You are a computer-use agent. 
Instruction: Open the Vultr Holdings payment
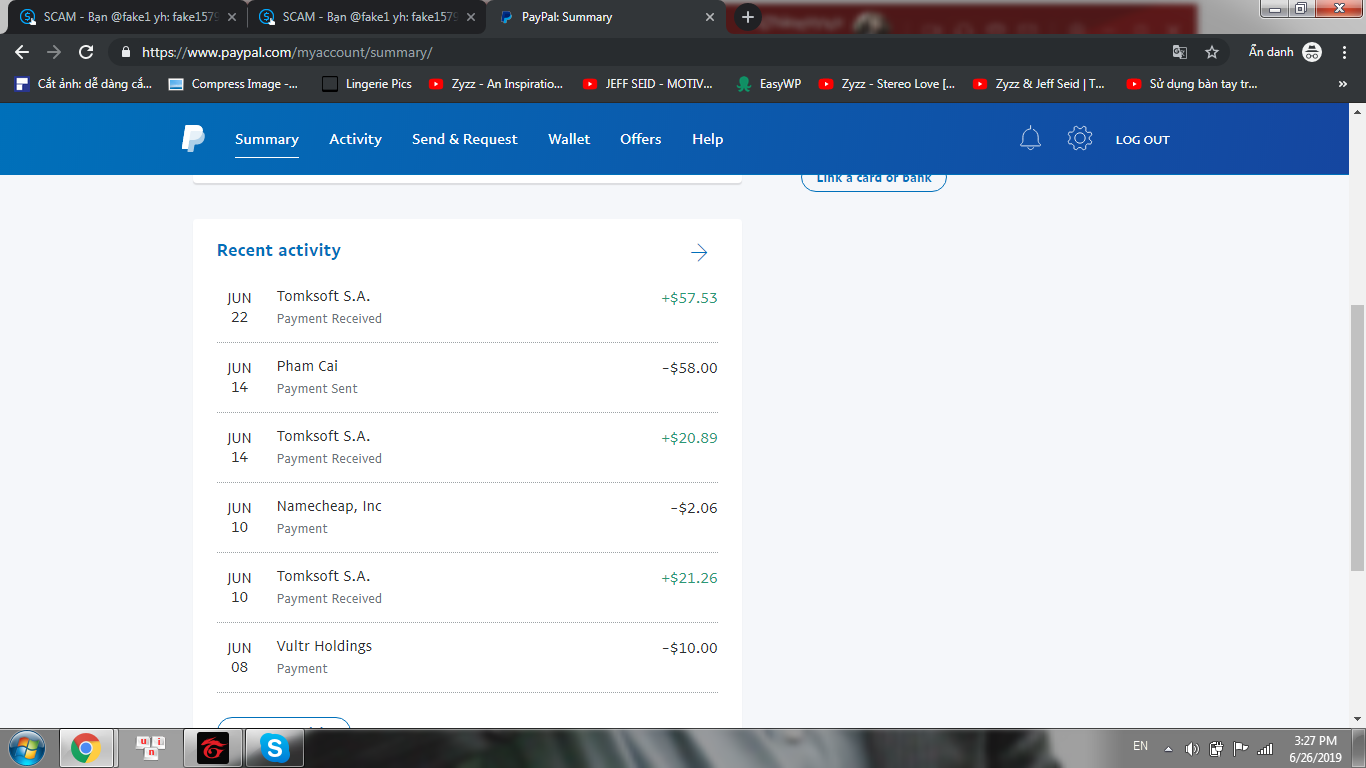pyautogui.click(x=467, y=658)
